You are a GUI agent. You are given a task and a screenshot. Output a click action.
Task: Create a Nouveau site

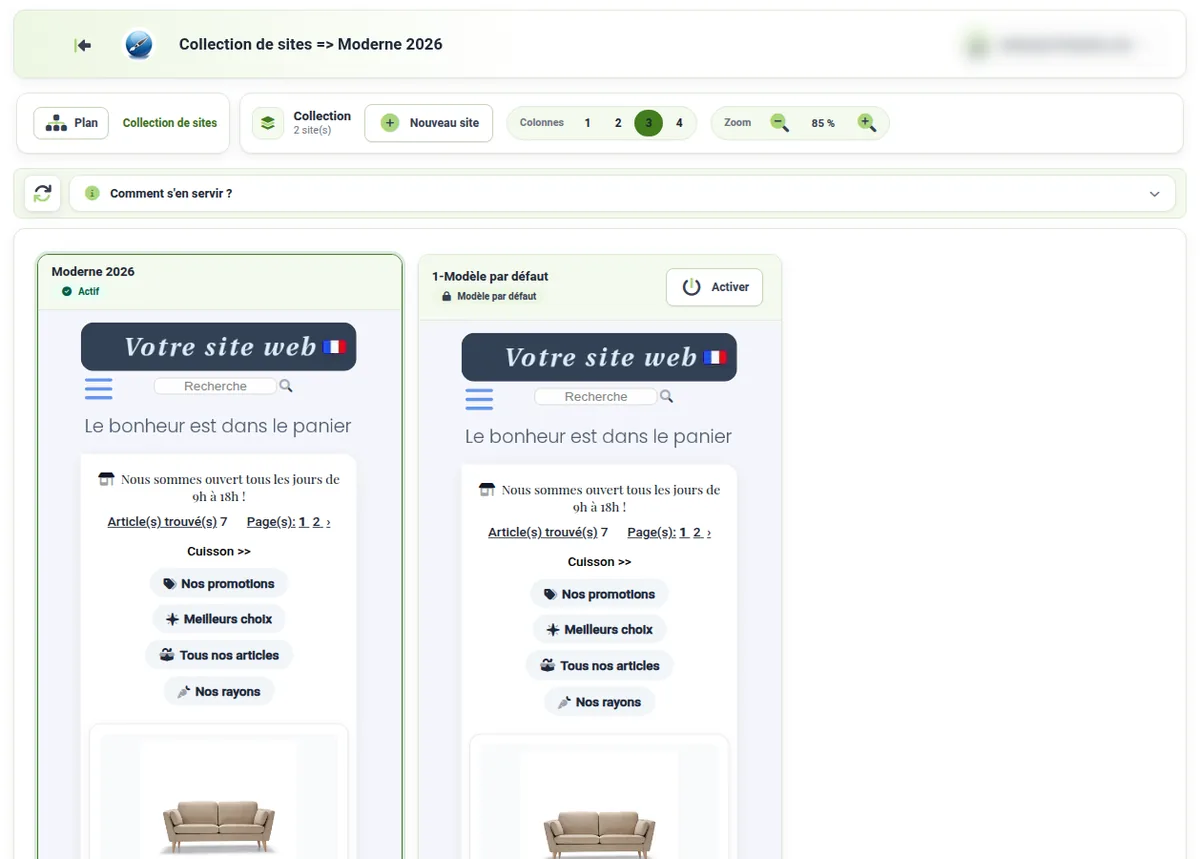coord(429,123)
